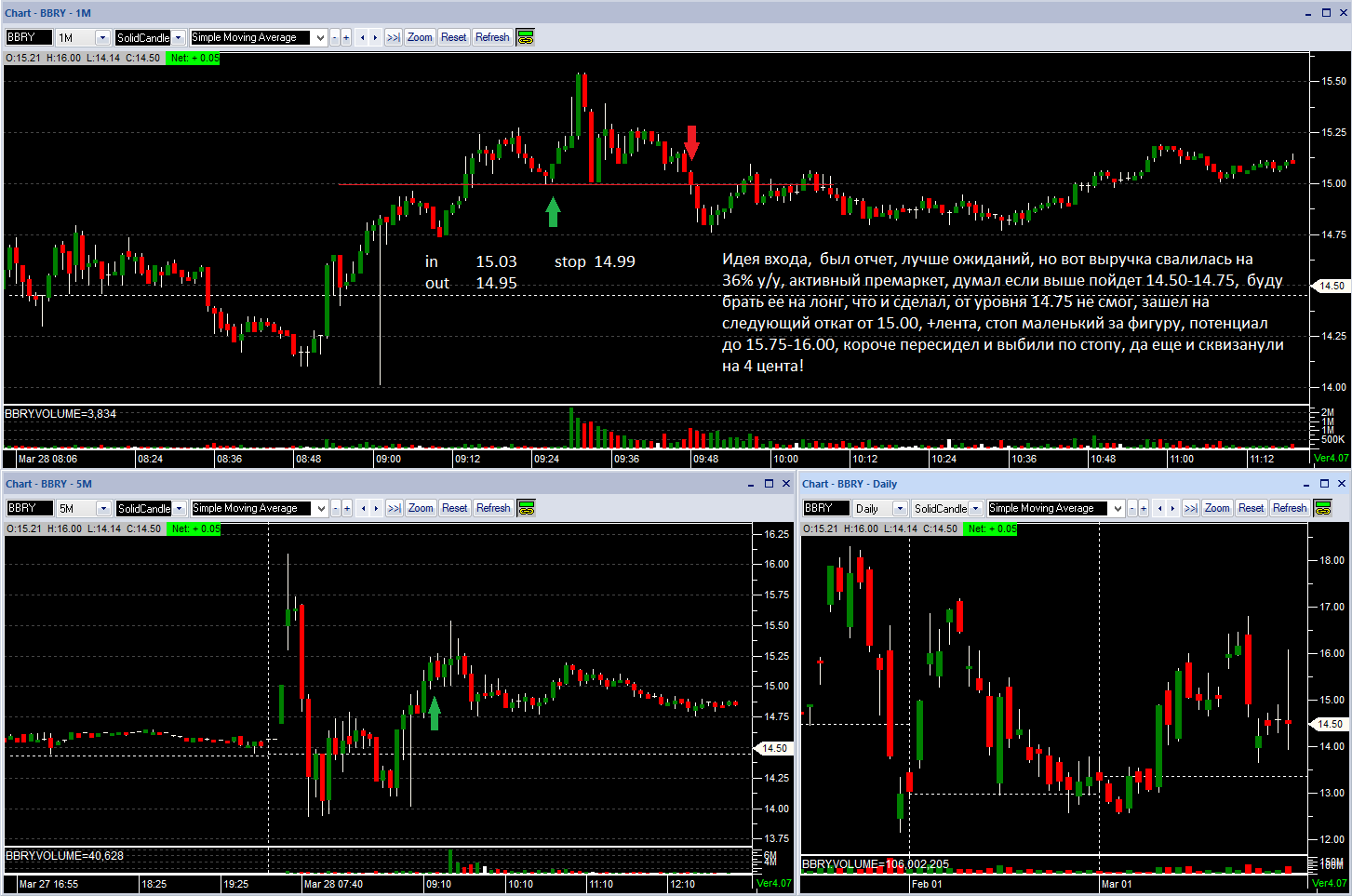Viewport: 1352px width, 896px height.
Task: Click BBRY symbol field in 5M chart
Action: 30,508
